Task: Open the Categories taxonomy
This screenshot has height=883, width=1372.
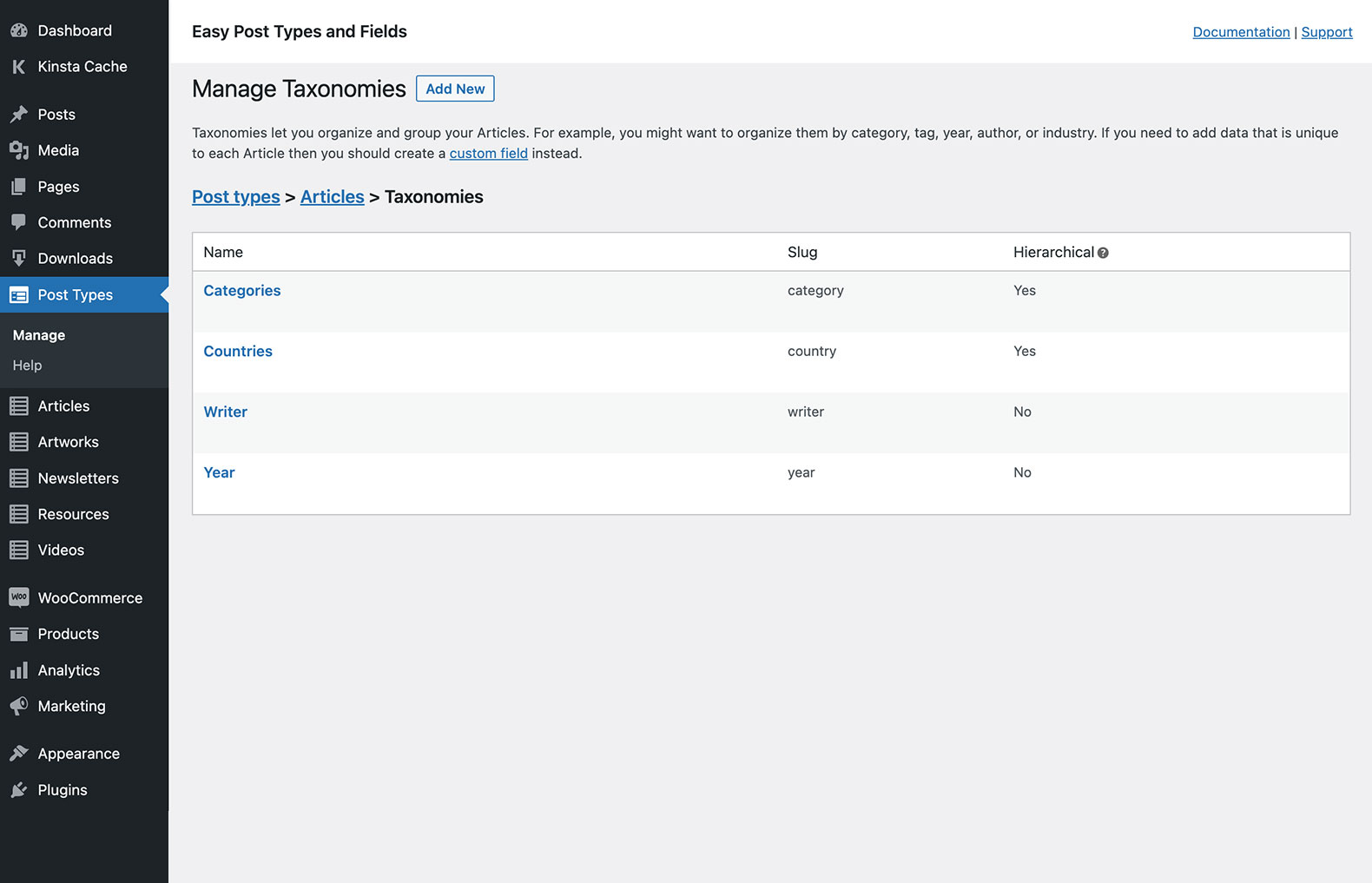Action: tap(241, 291)
